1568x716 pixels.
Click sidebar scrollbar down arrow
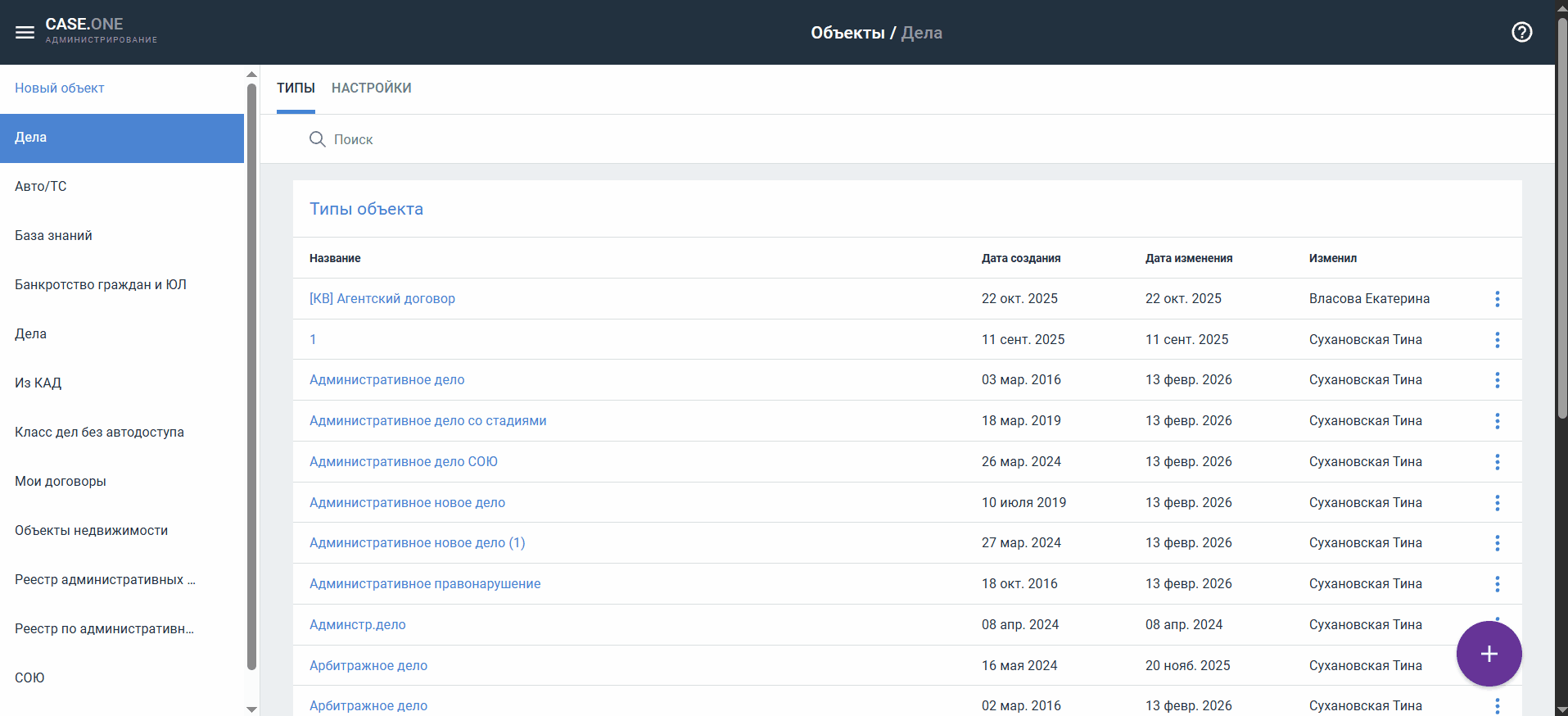[x=251, y=709]
